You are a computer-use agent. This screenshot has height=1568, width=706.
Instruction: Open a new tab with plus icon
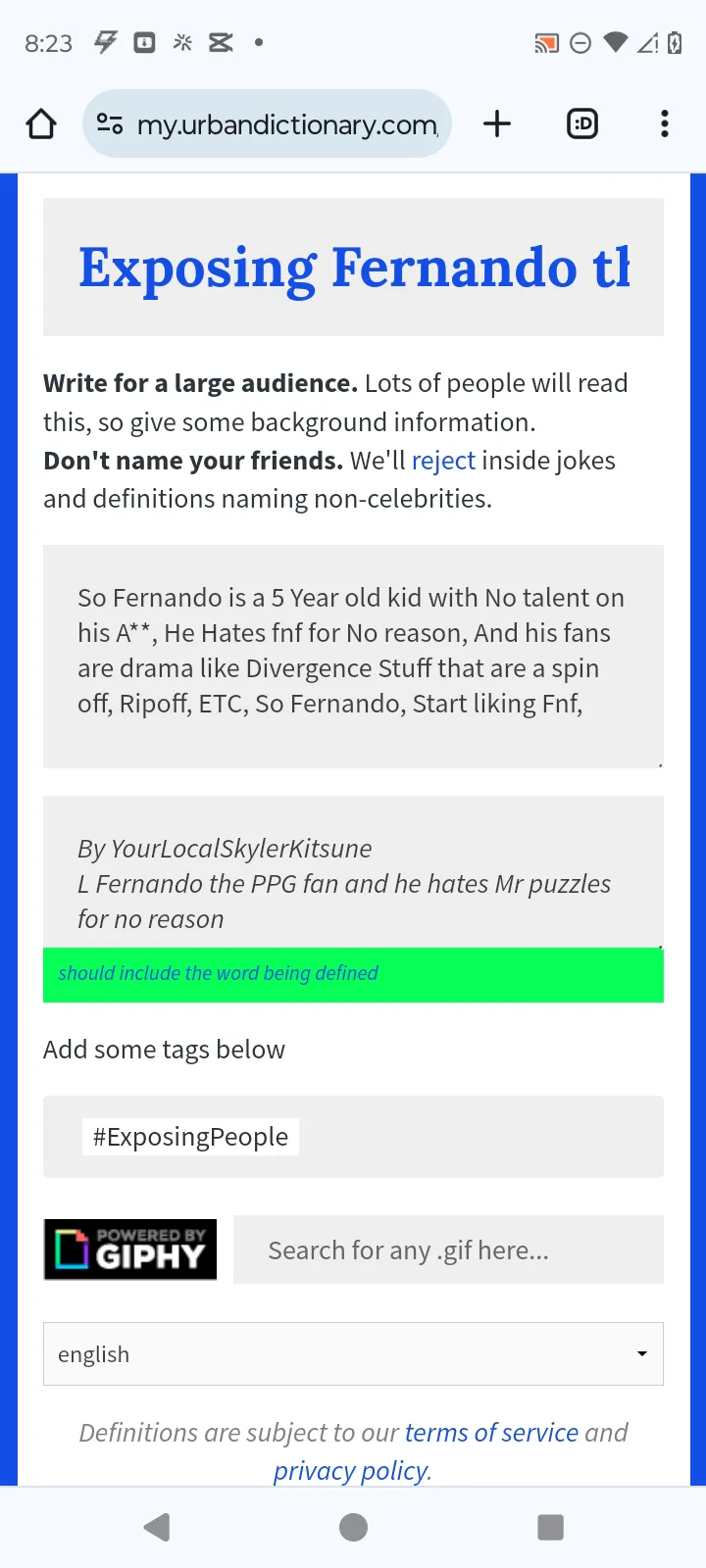point(497,124)
